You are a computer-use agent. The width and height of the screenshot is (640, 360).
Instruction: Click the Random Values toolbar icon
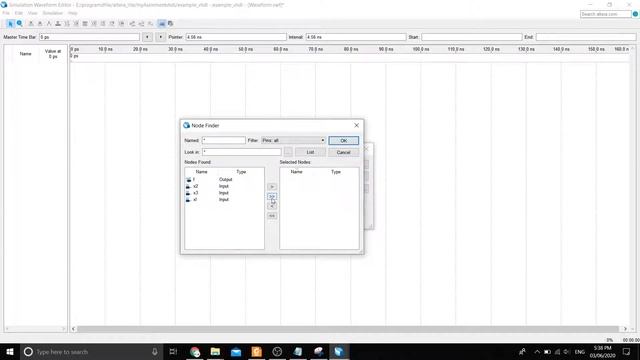(121, 24)
